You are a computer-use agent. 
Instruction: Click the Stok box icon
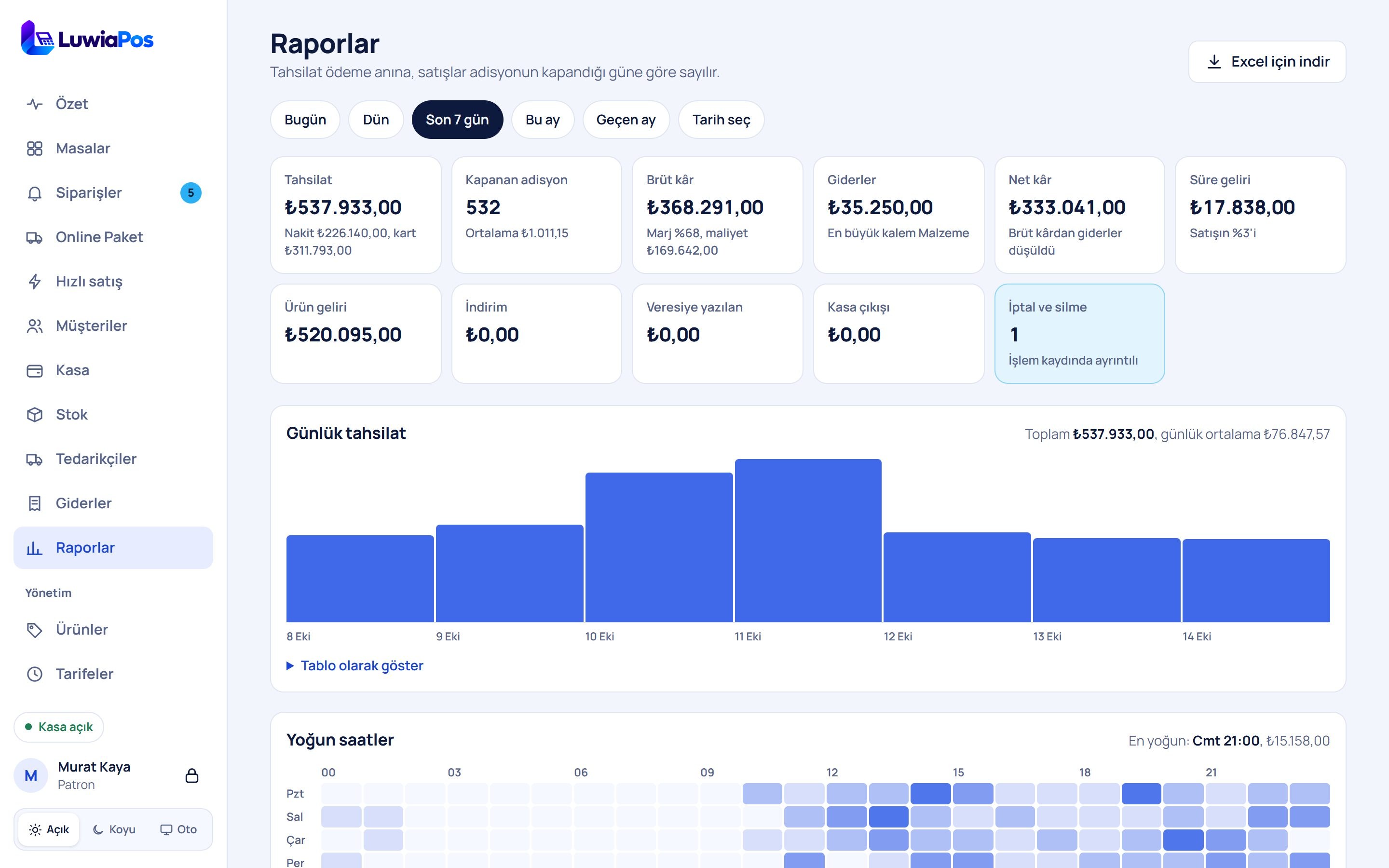tap(34, 415)
